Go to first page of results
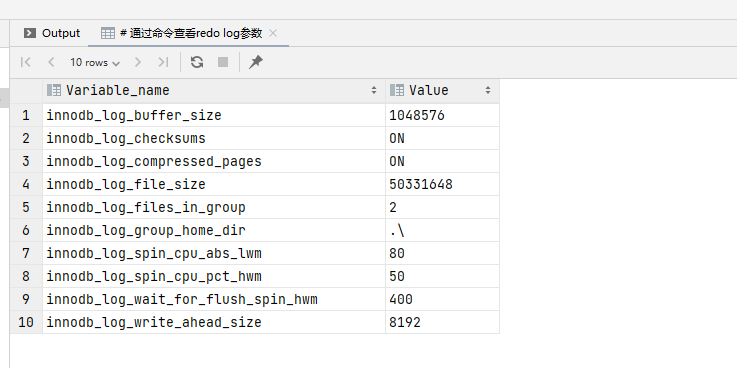Viewport: 737px width, 368px height. pyautogui.click(x=26, y=62)
